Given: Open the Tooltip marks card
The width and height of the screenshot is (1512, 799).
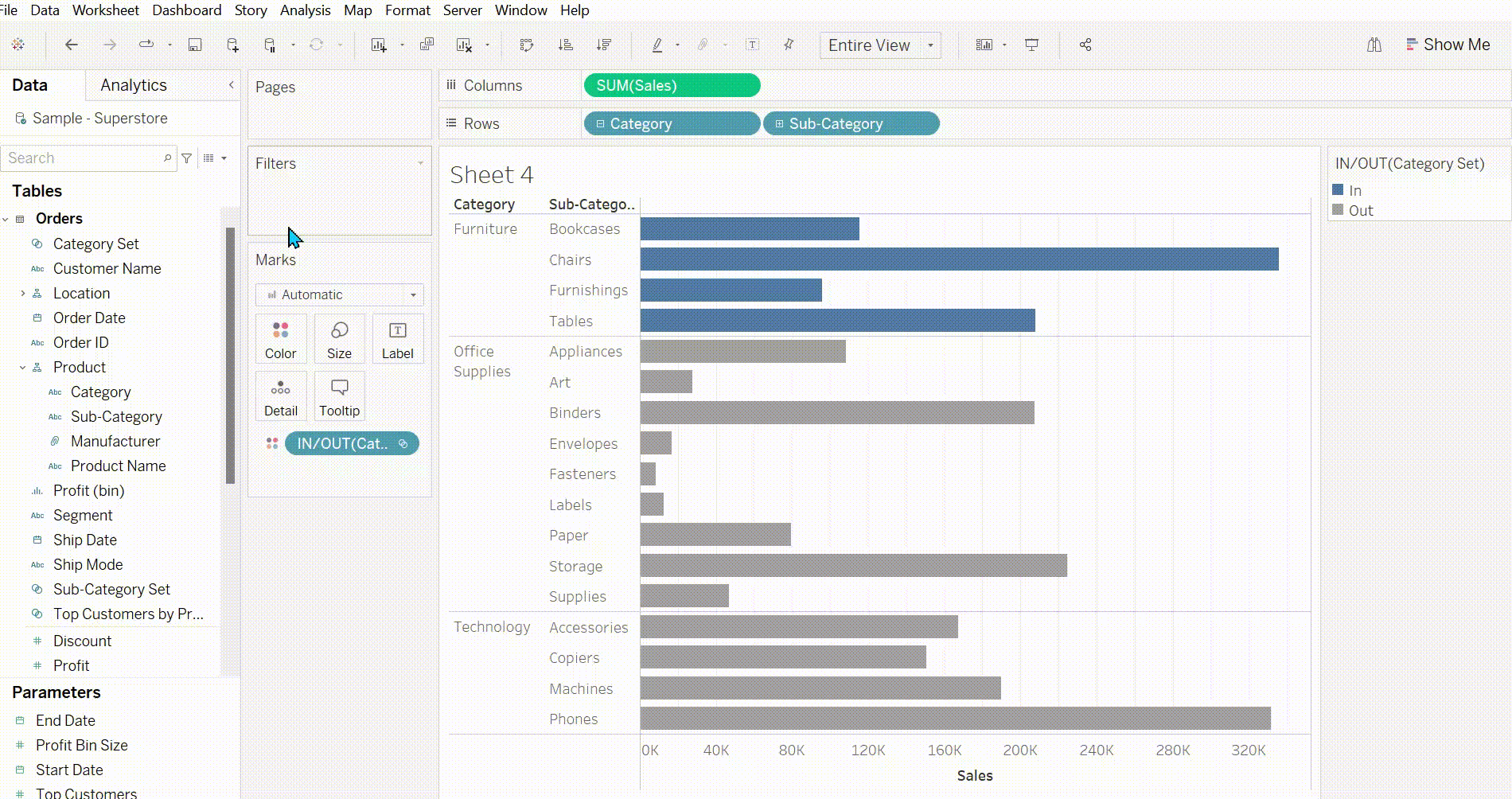Looking at the screenshot, I should click(339, 396).
